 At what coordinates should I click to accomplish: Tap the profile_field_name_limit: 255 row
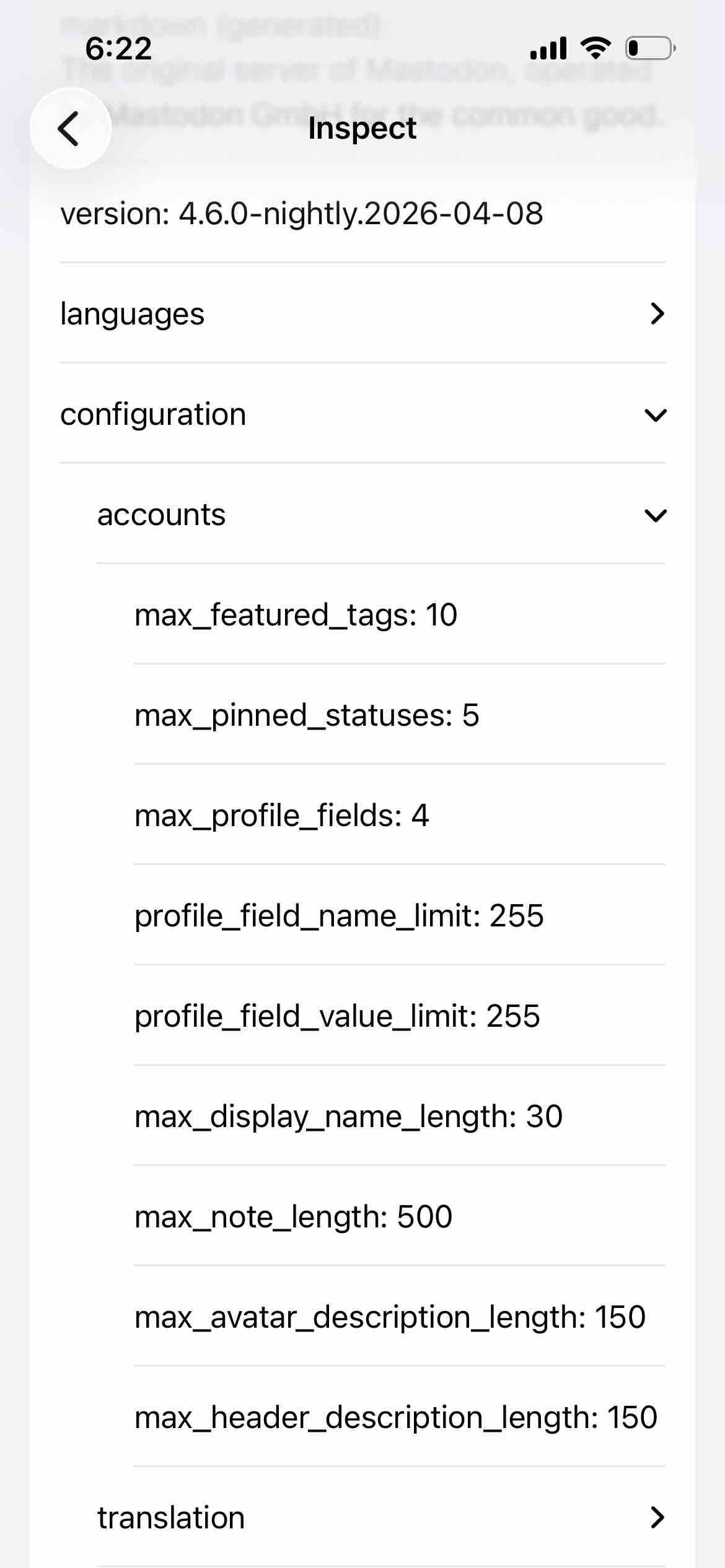(339, 916)
